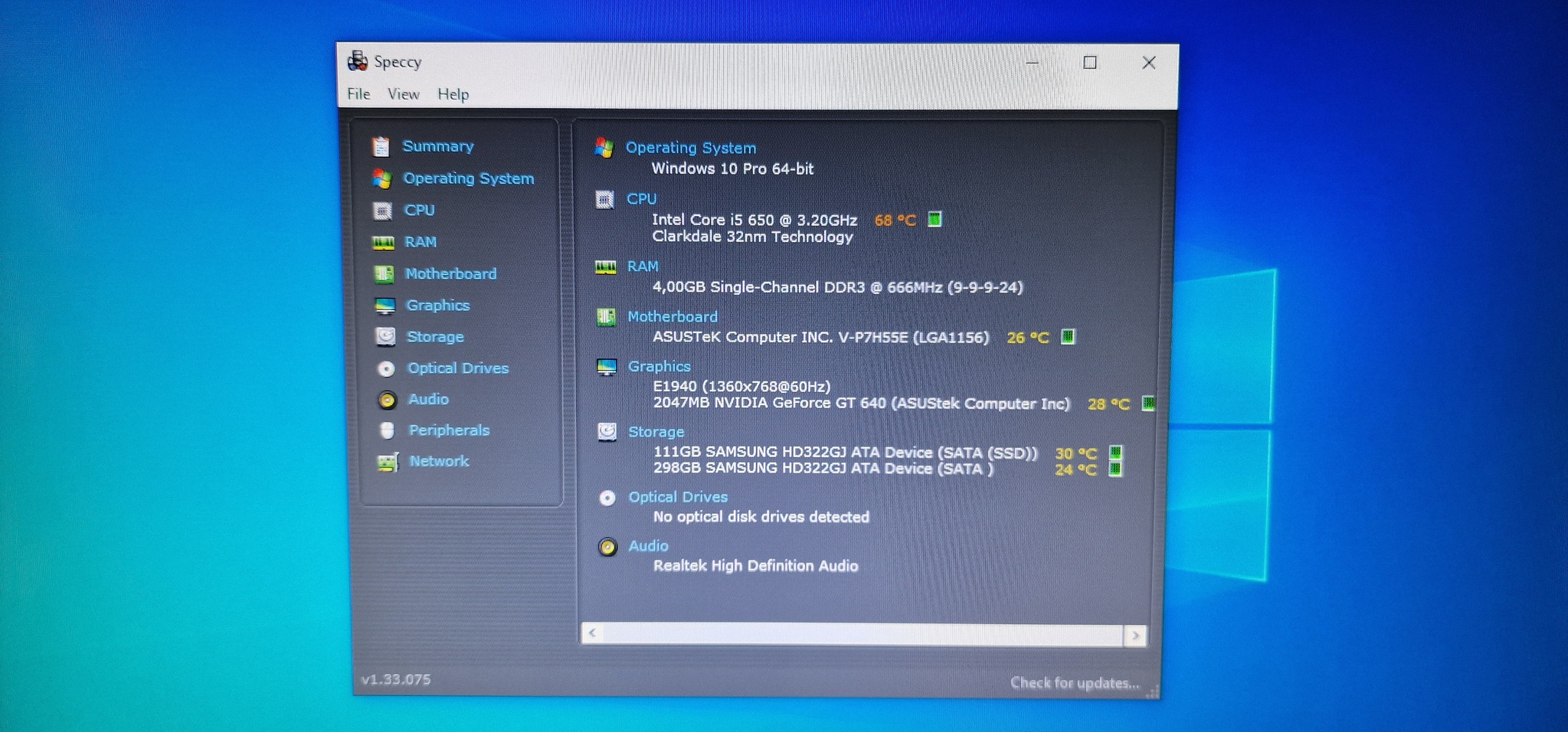The width and height of the screenshot is (1568, 732).
Task: Click the 68 °C CPU temperature reading
Action: click(895, 221)
